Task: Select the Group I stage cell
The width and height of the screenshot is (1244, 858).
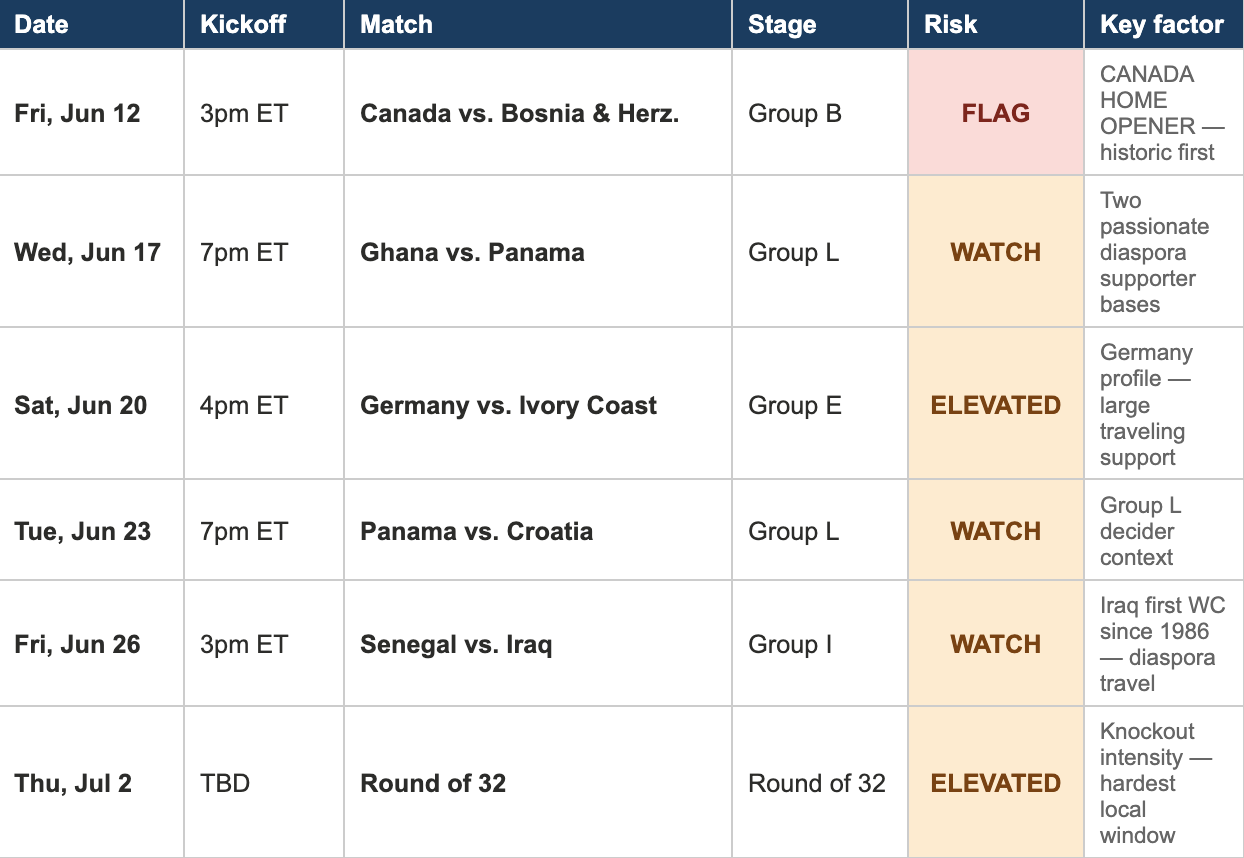Action: (820, 644)
